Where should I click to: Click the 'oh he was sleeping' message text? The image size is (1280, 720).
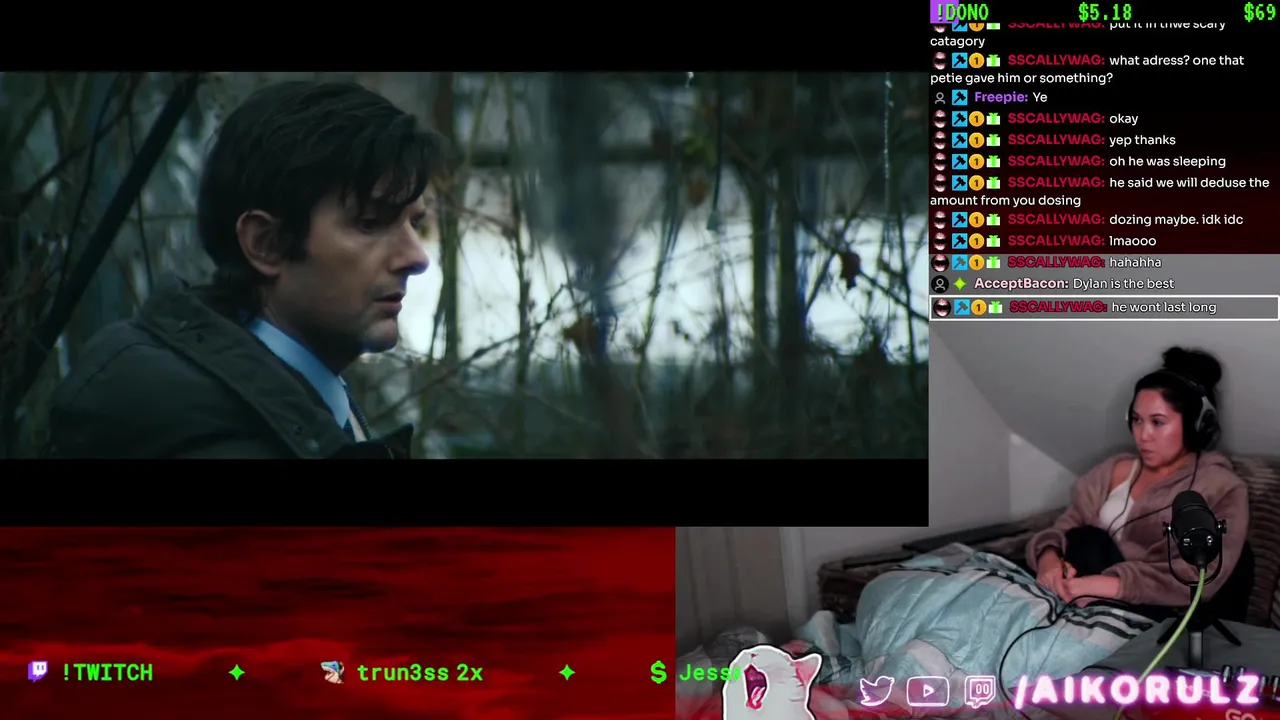point(1167,161)
